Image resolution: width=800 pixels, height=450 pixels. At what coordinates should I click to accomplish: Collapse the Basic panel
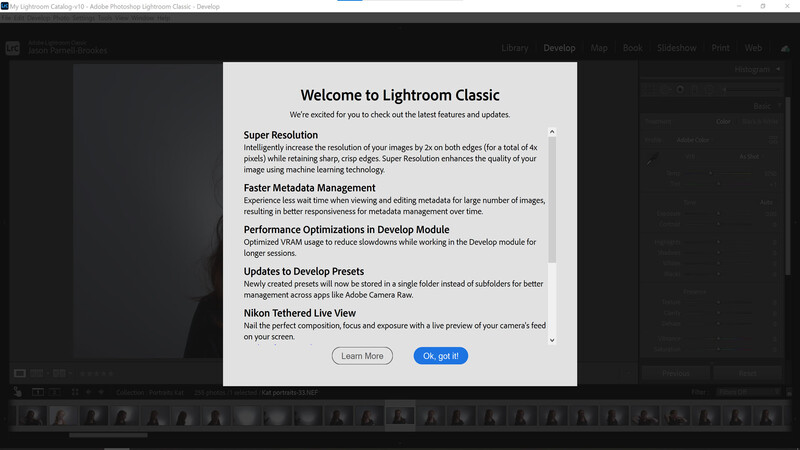[x=779, y=106]
